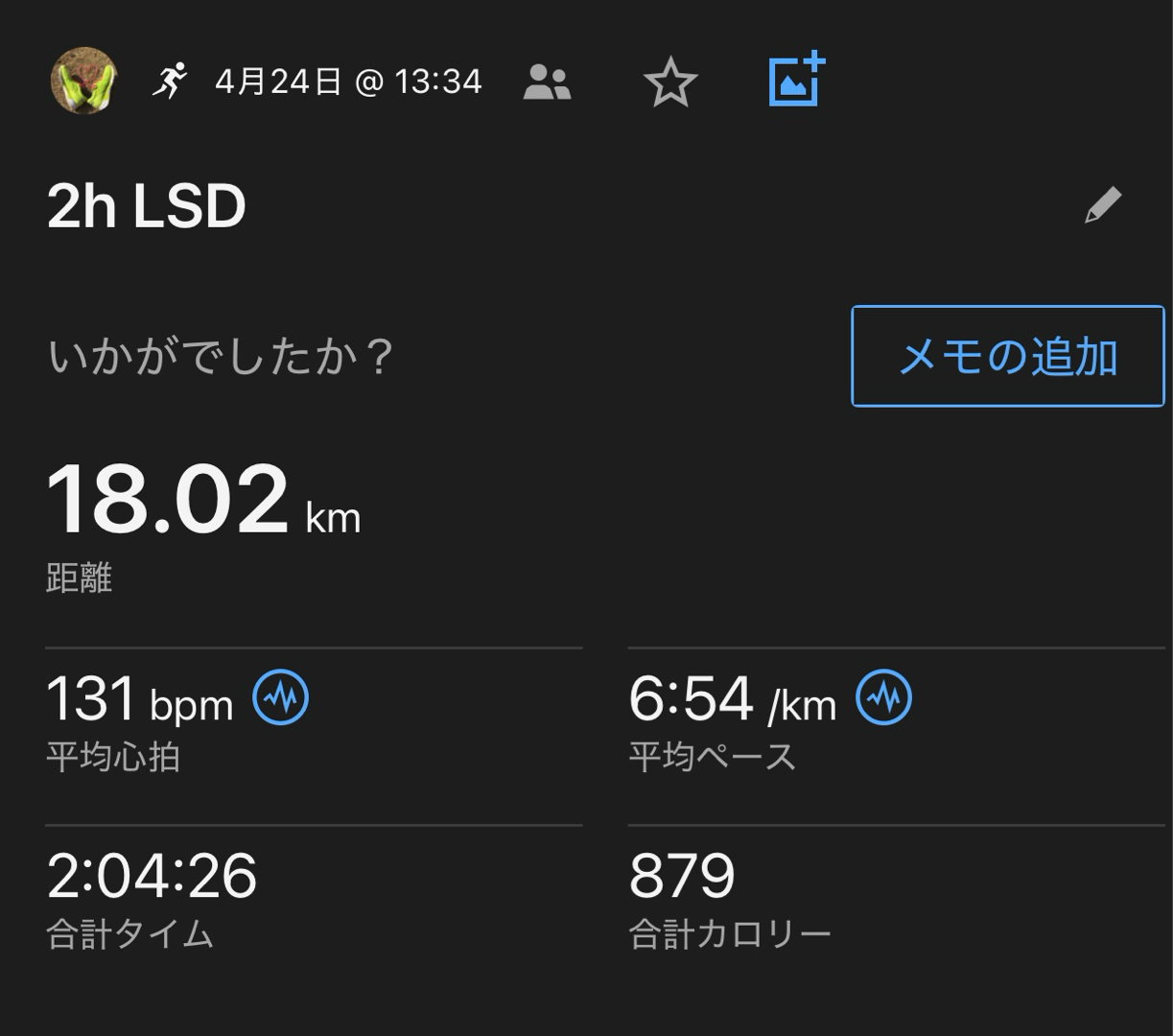Screen dimensions: 1173x1036
Task: Tap the 6:54 /km average pace value
Action: (x=732, y=699)
